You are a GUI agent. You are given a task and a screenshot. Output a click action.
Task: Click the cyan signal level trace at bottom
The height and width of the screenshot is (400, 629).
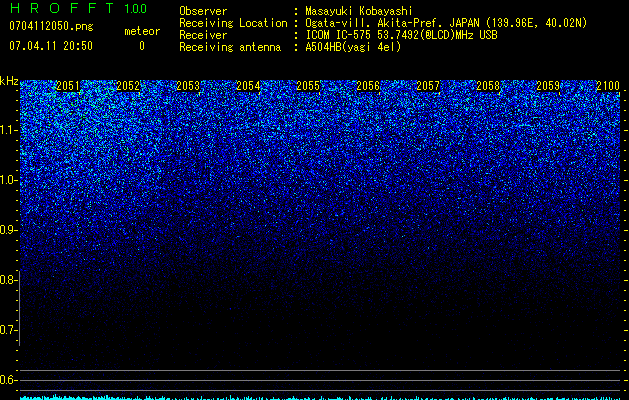coord(320,398)
